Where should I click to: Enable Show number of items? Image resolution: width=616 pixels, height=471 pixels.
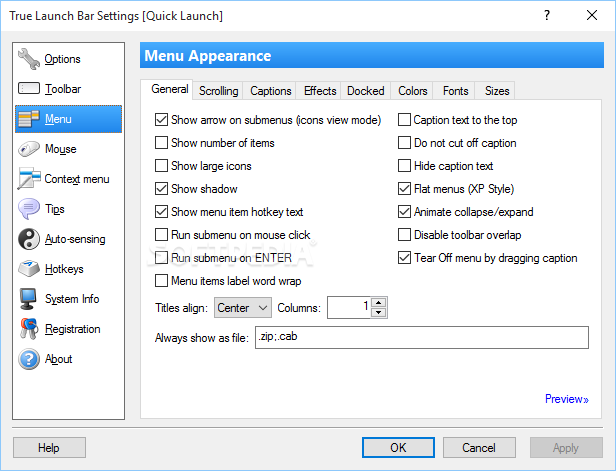[x=161, y=143]
